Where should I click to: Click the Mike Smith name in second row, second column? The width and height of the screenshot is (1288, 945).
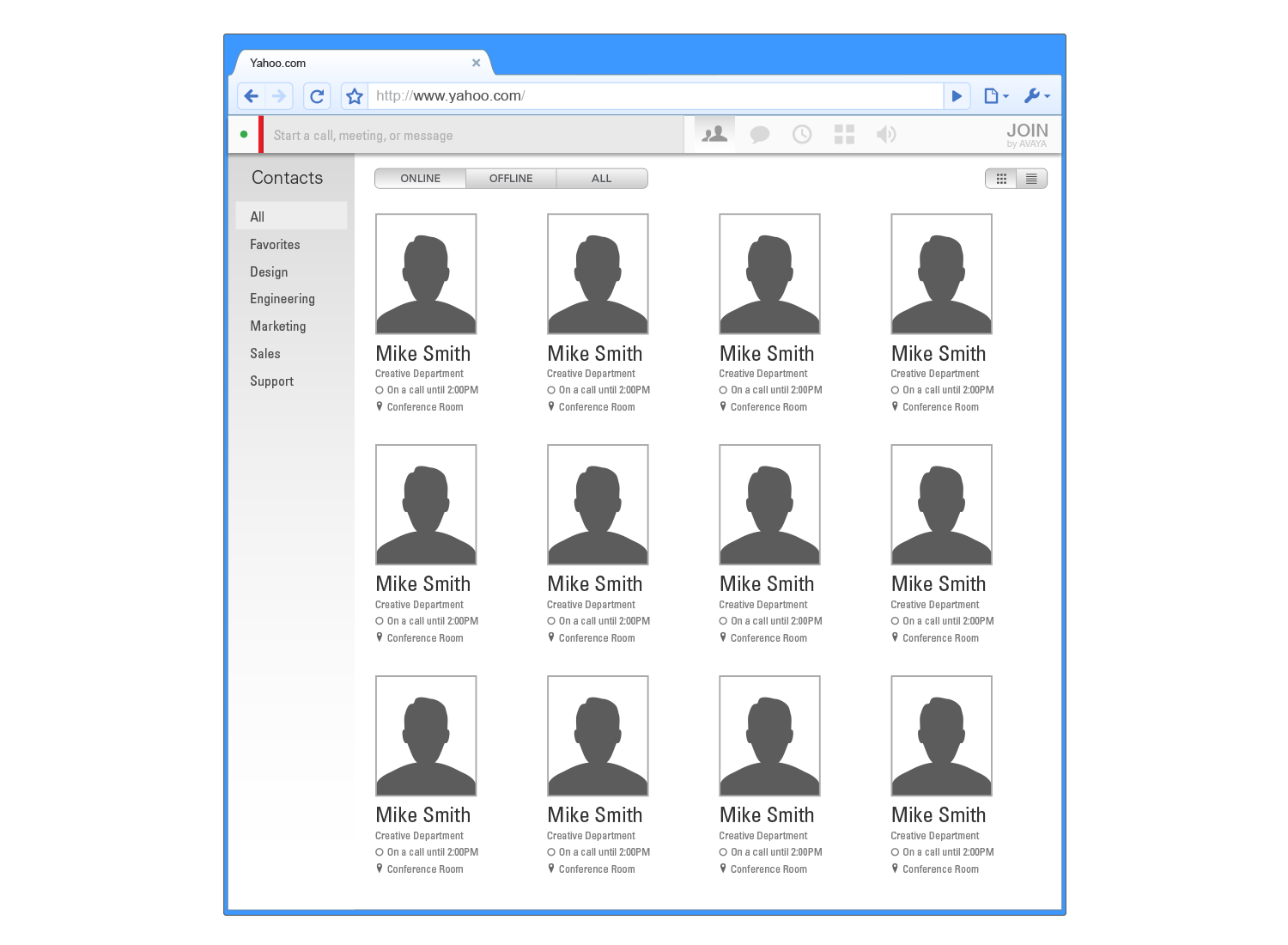[x=594, y=584]
